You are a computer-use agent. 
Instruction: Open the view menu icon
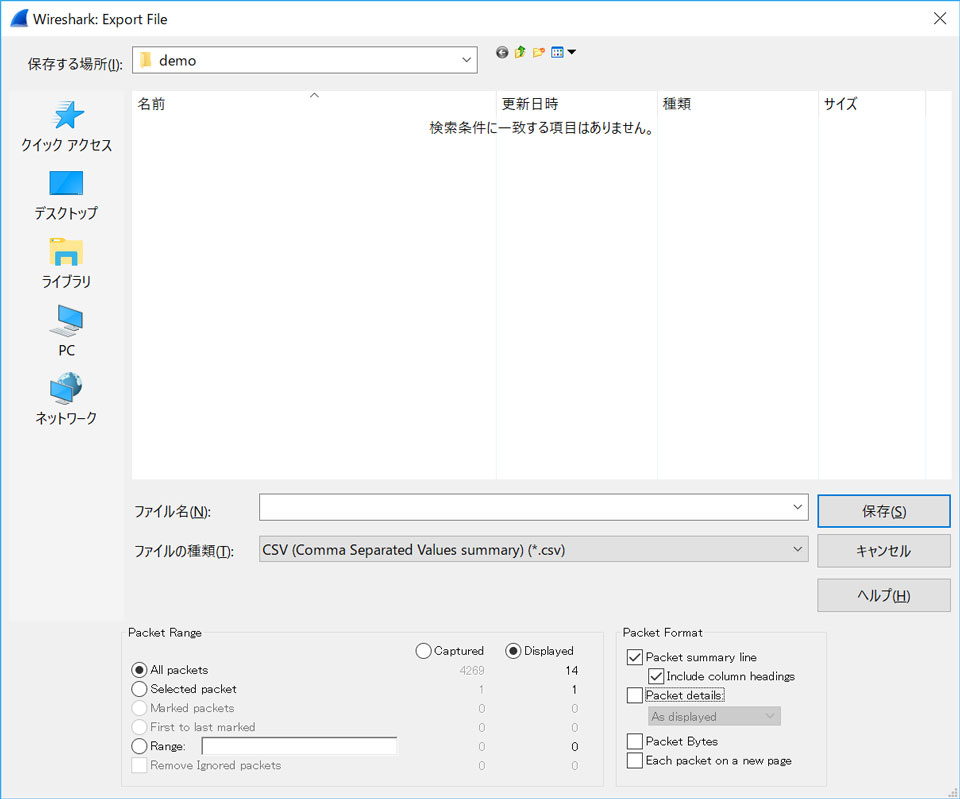click(x=557, y=53)
